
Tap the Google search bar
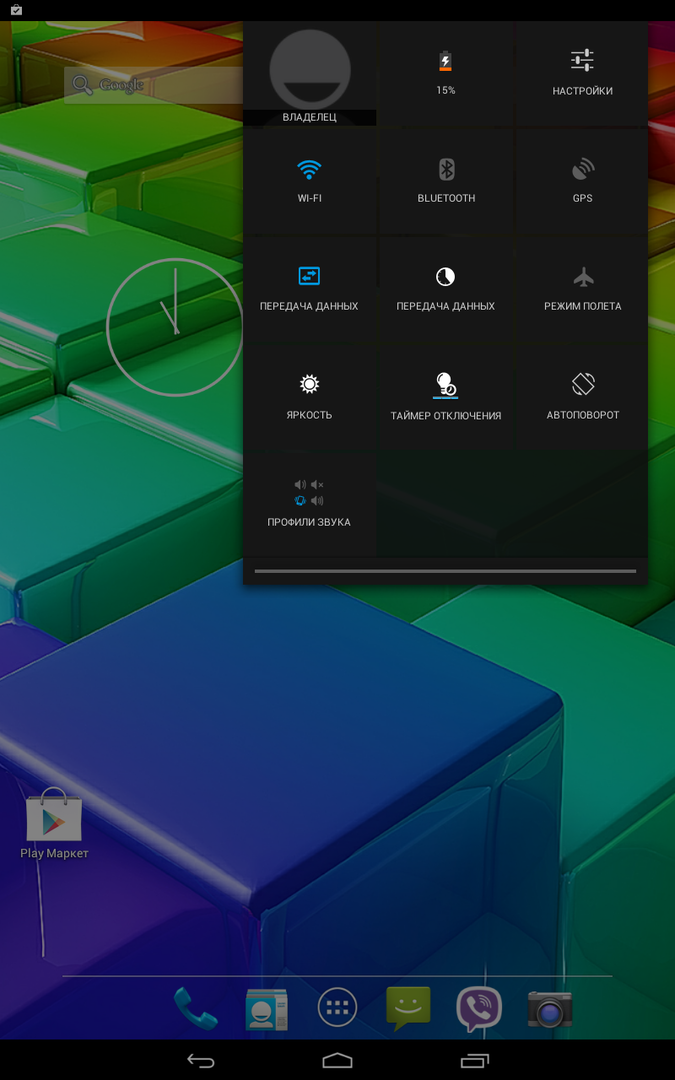pos(154,85)
